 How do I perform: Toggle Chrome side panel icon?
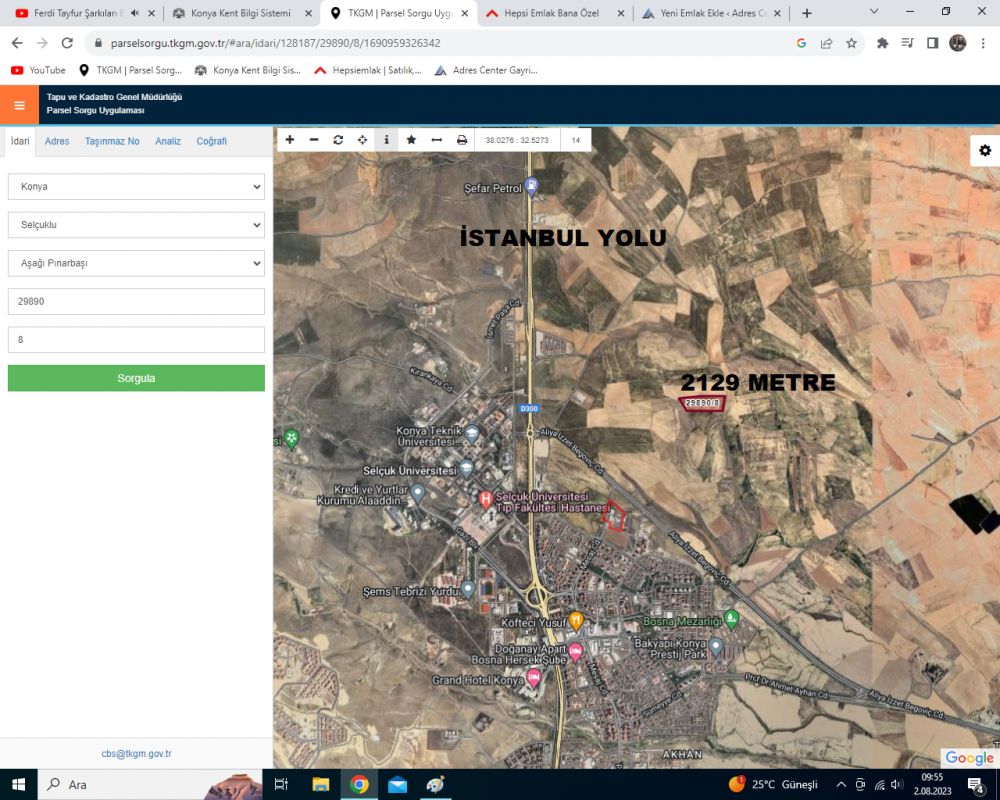click(932, 43)
